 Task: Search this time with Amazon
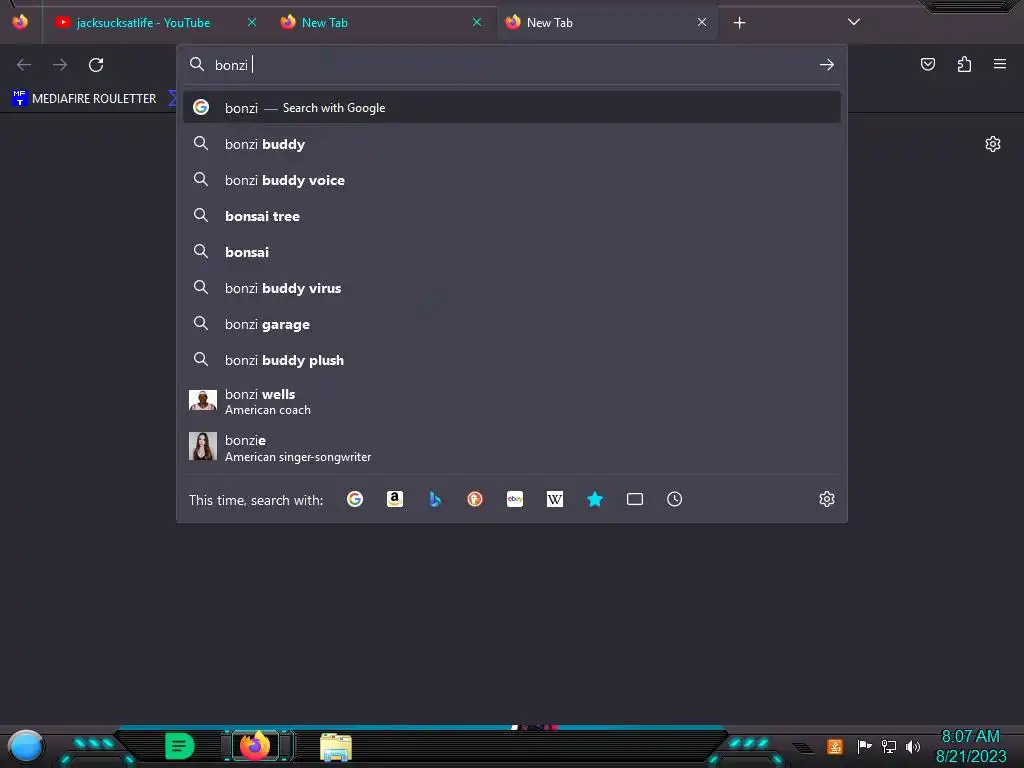pyautogui.click(x=394, y=499)
